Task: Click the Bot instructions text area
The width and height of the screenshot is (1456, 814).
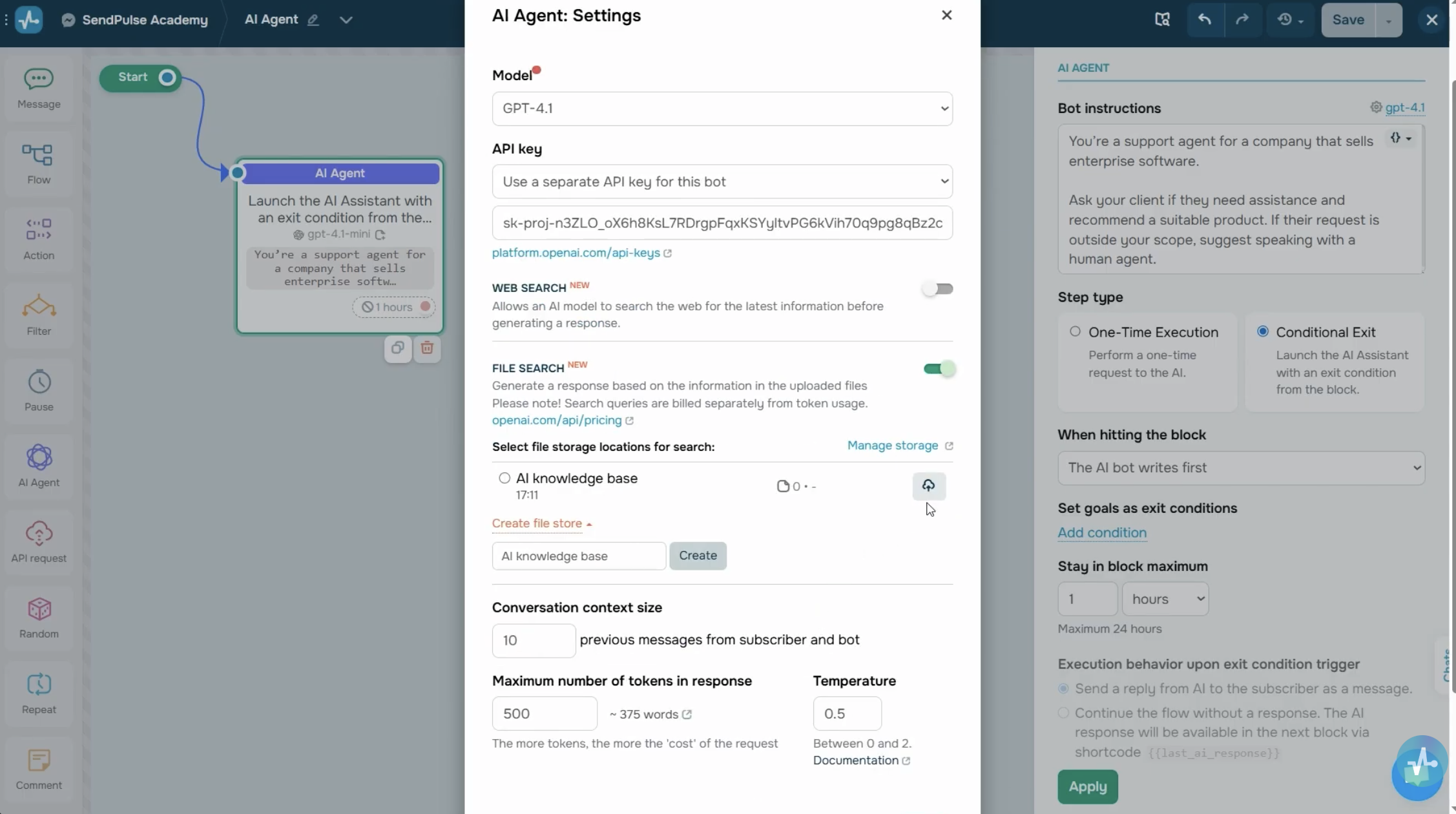Action: pos(1241,200)
